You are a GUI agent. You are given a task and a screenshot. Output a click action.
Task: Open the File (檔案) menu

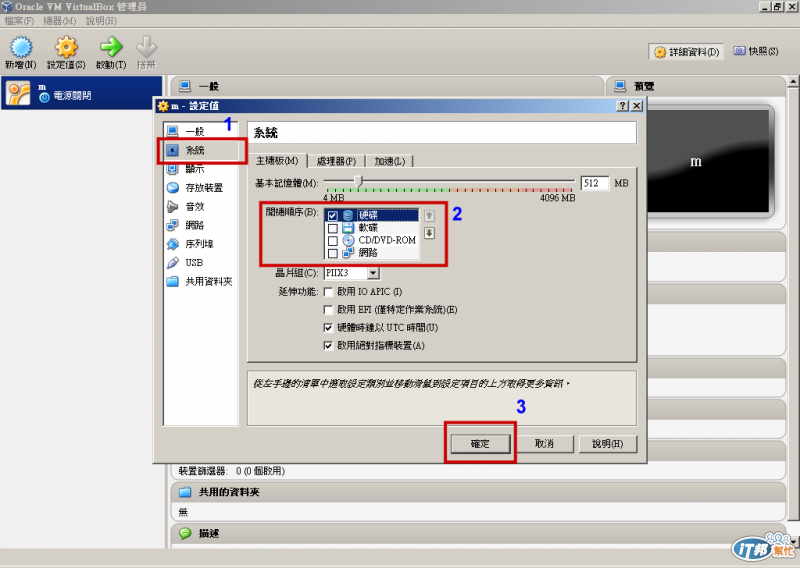click(x=19, y=21)
